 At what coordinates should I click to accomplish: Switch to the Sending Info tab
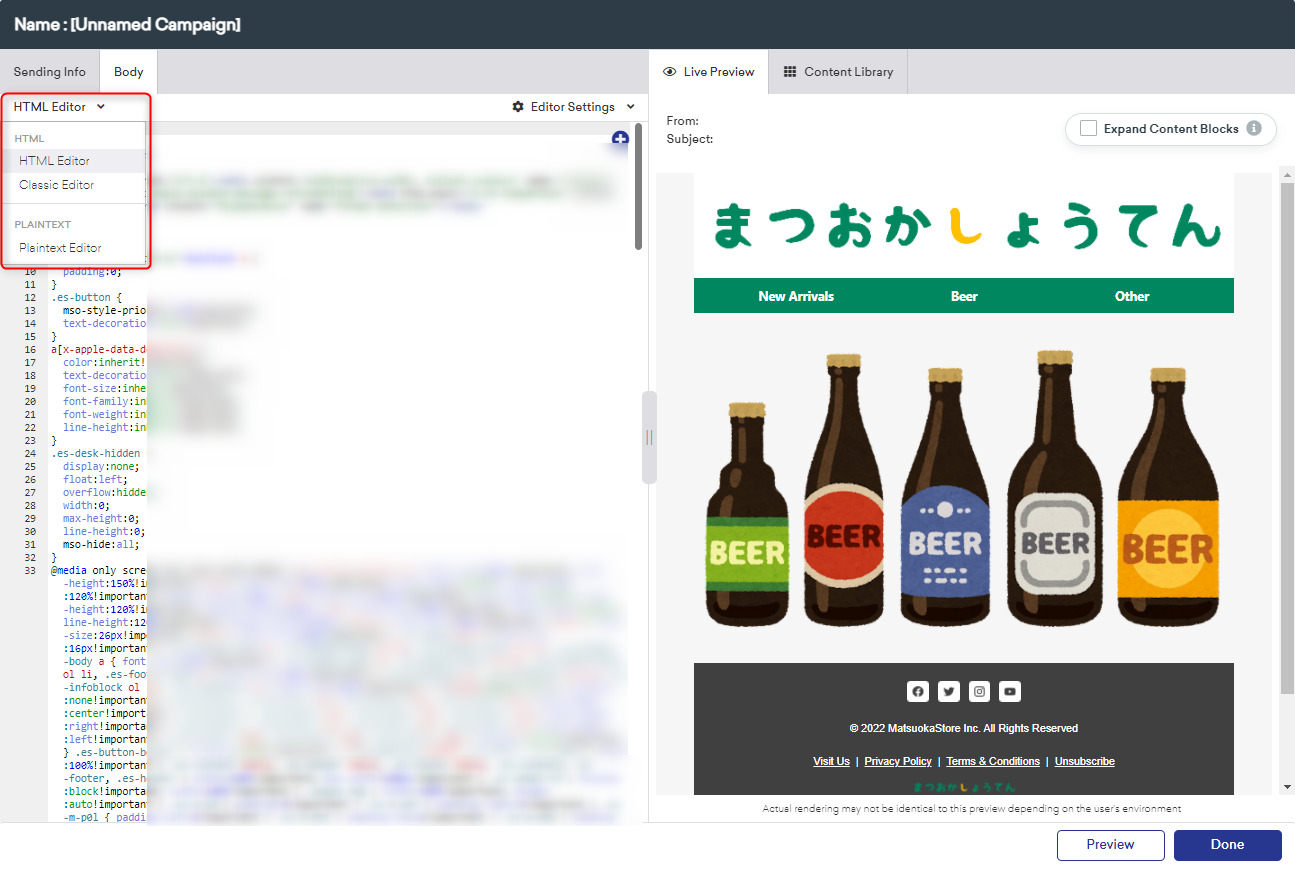click(49, 71)
